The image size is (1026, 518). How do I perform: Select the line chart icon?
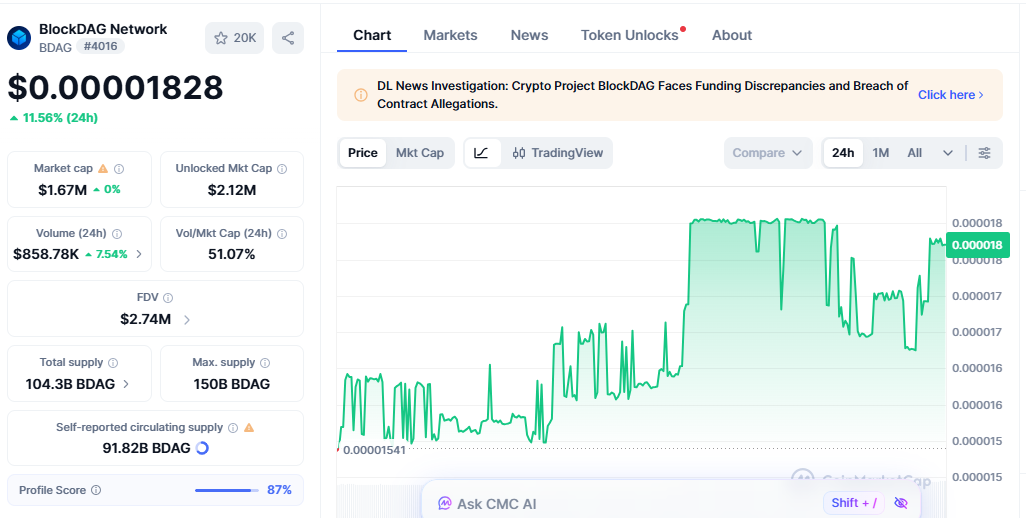(482, 153)
